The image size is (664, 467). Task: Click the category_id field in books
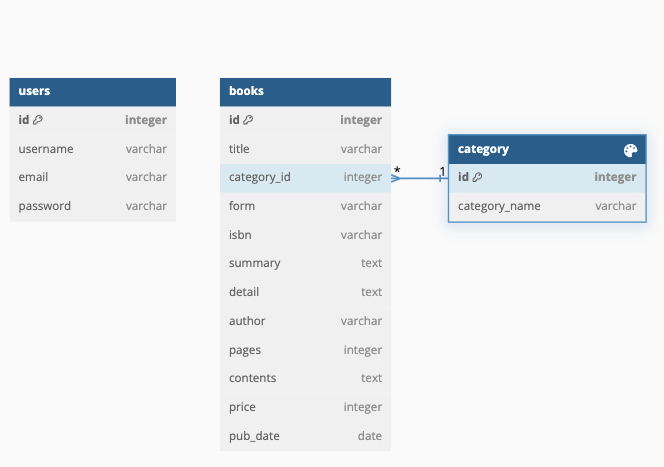coord(305,177)
